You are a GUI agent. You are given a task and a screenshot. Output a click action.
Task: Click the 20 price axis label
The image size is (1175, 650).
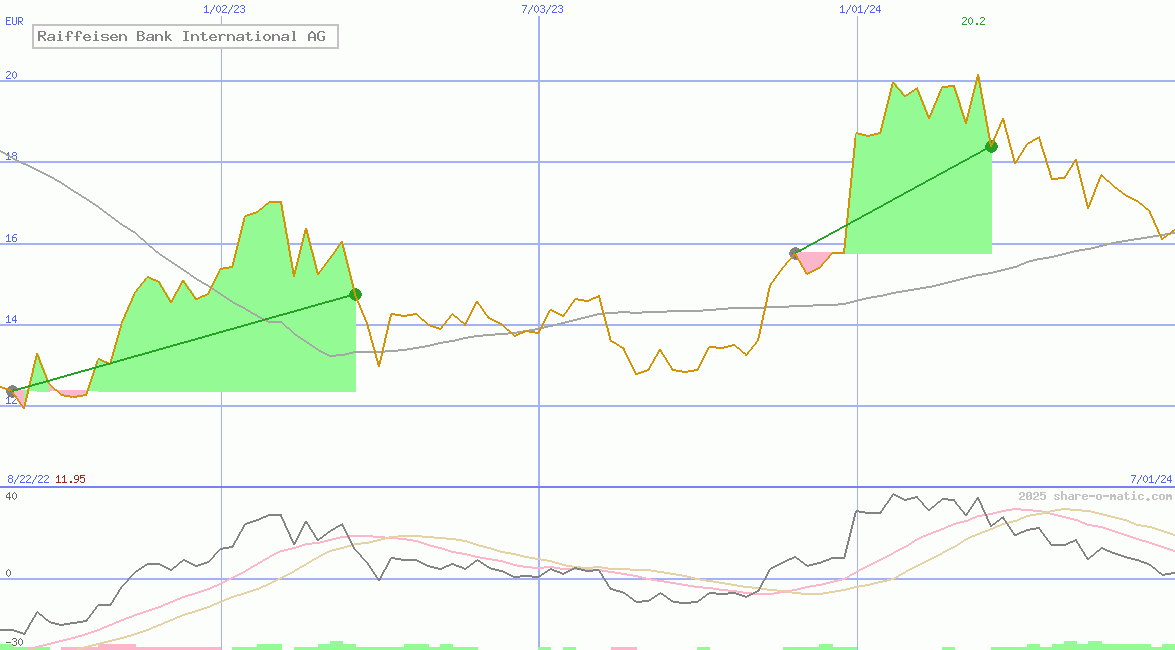coord(11,76)
